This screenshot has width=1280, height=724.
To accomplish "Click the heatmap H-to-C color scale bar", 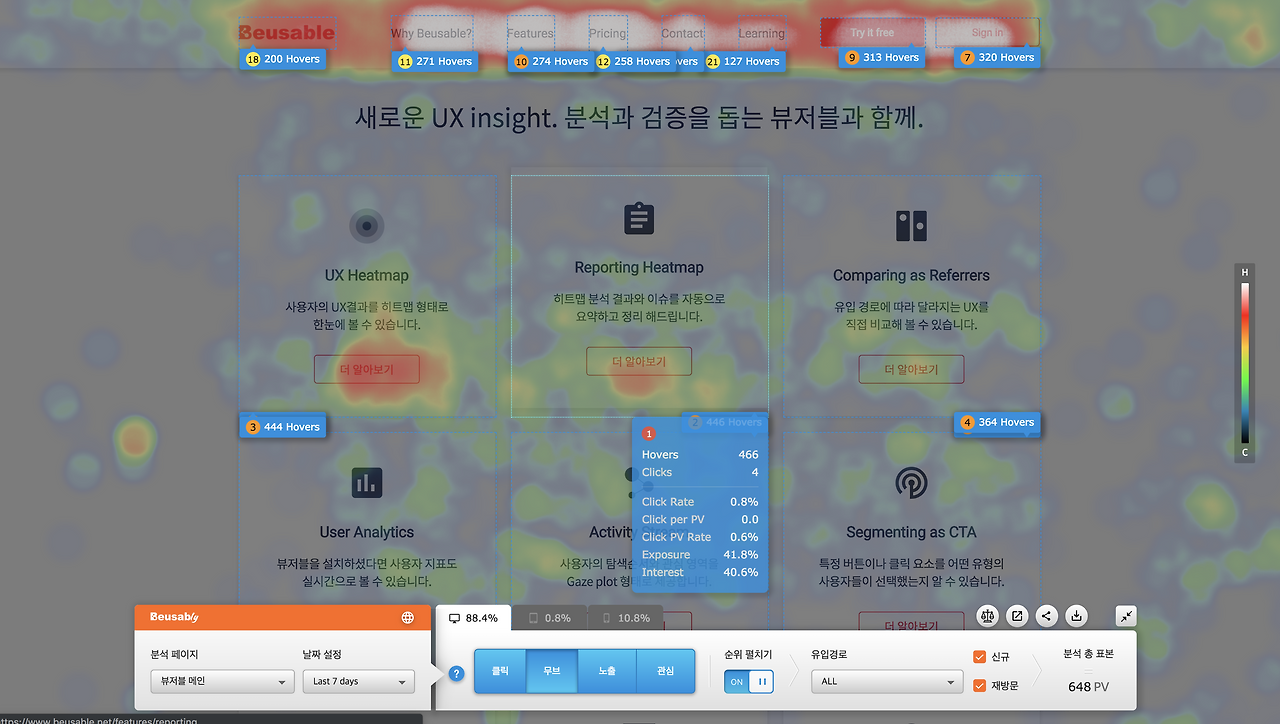I will [1245, 363].
